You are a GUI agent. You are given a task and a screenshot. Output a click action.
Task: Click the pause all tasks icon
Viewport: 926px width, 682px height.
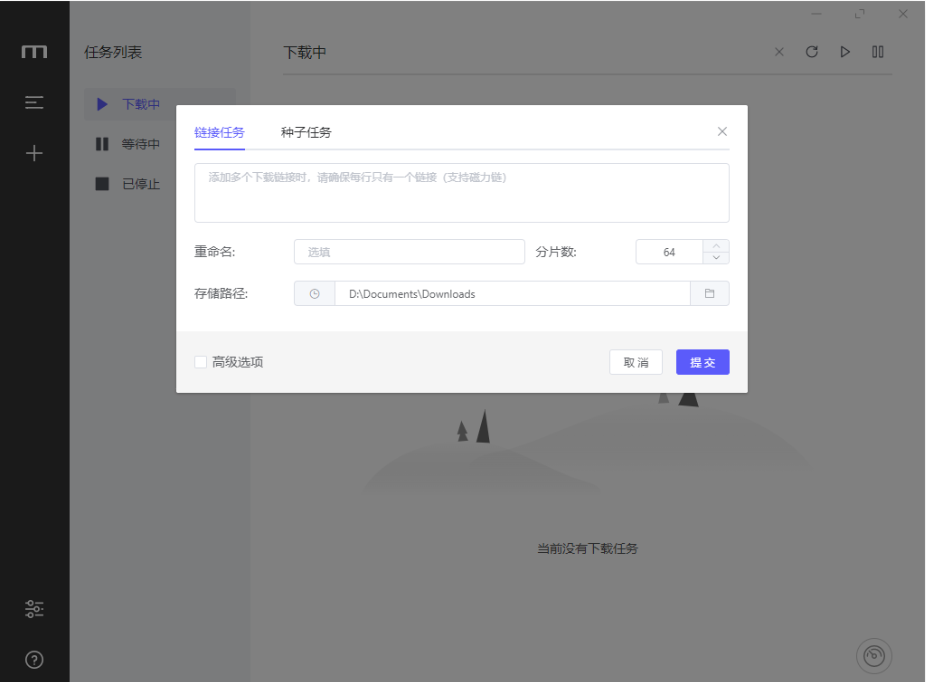pyautogui.click(x=878, y=52)
